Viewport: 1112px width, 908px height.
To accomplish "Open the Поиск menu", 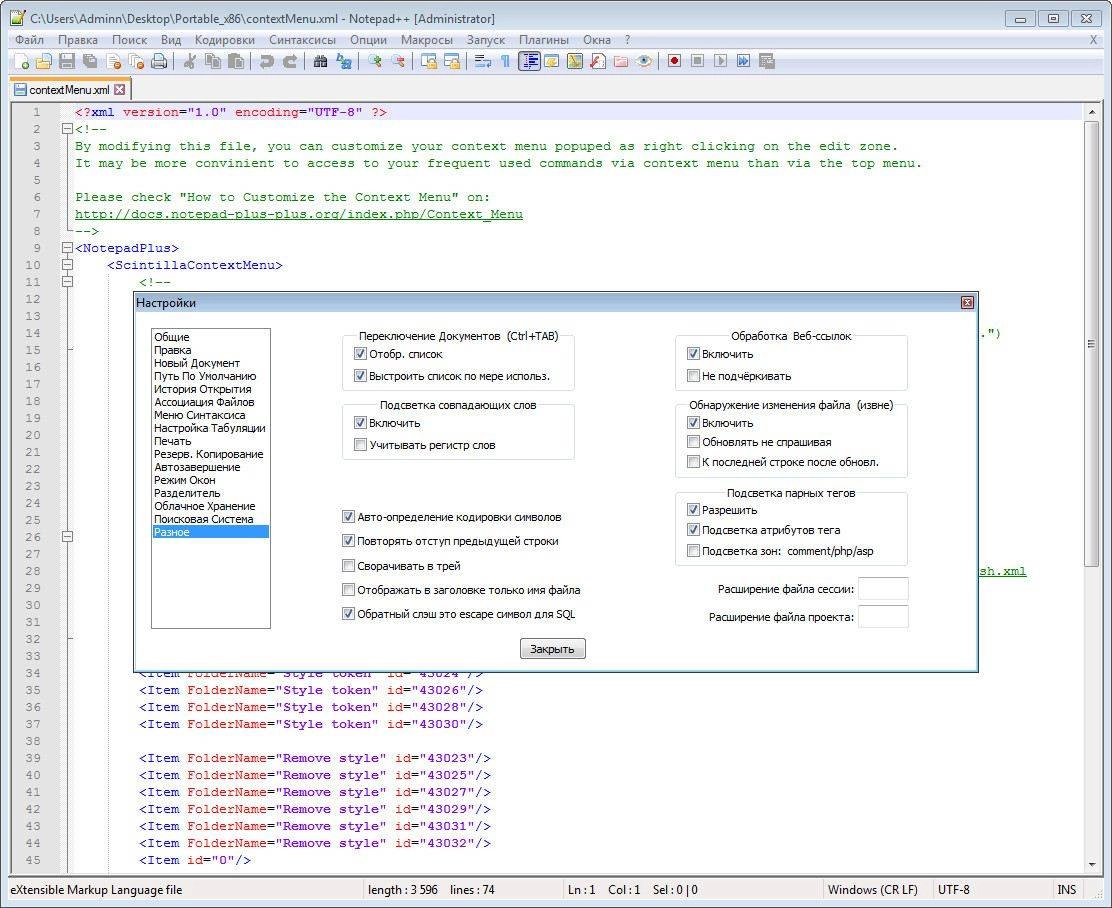I will pos(129,40).
